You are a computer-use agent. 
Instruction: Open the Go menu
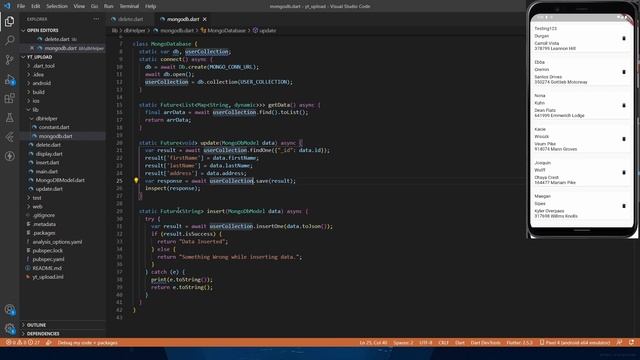pos(94,6)
